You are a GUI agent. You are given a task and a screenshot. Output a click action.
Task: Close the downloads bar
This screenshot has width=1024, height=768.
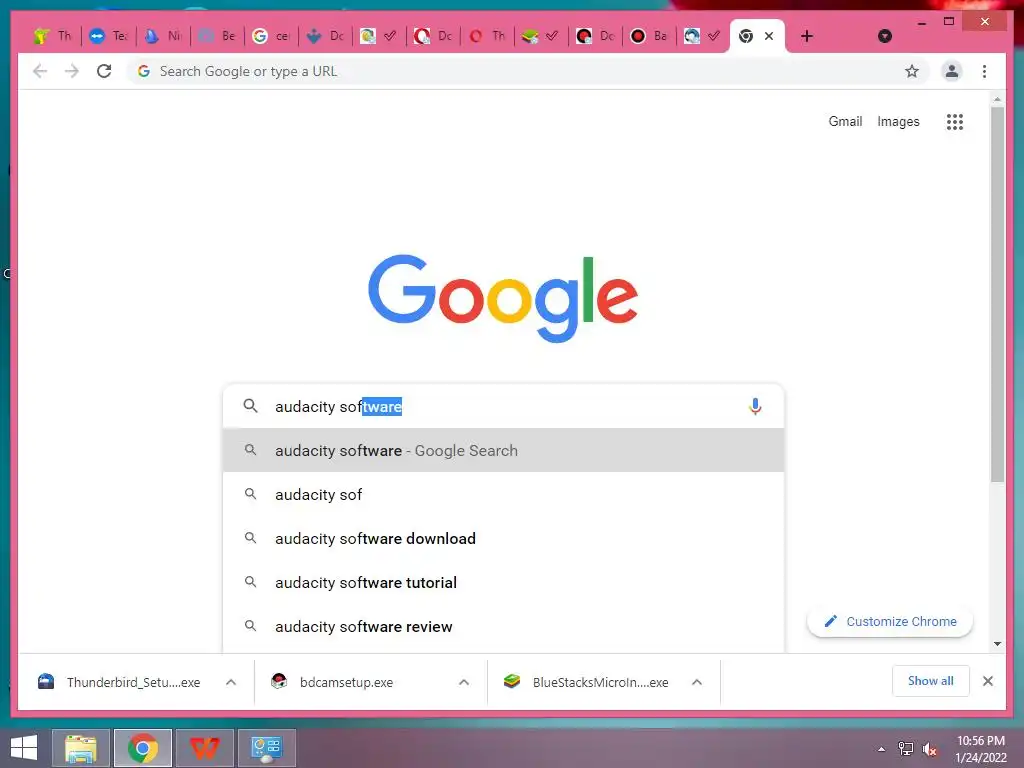pos(987,681)
